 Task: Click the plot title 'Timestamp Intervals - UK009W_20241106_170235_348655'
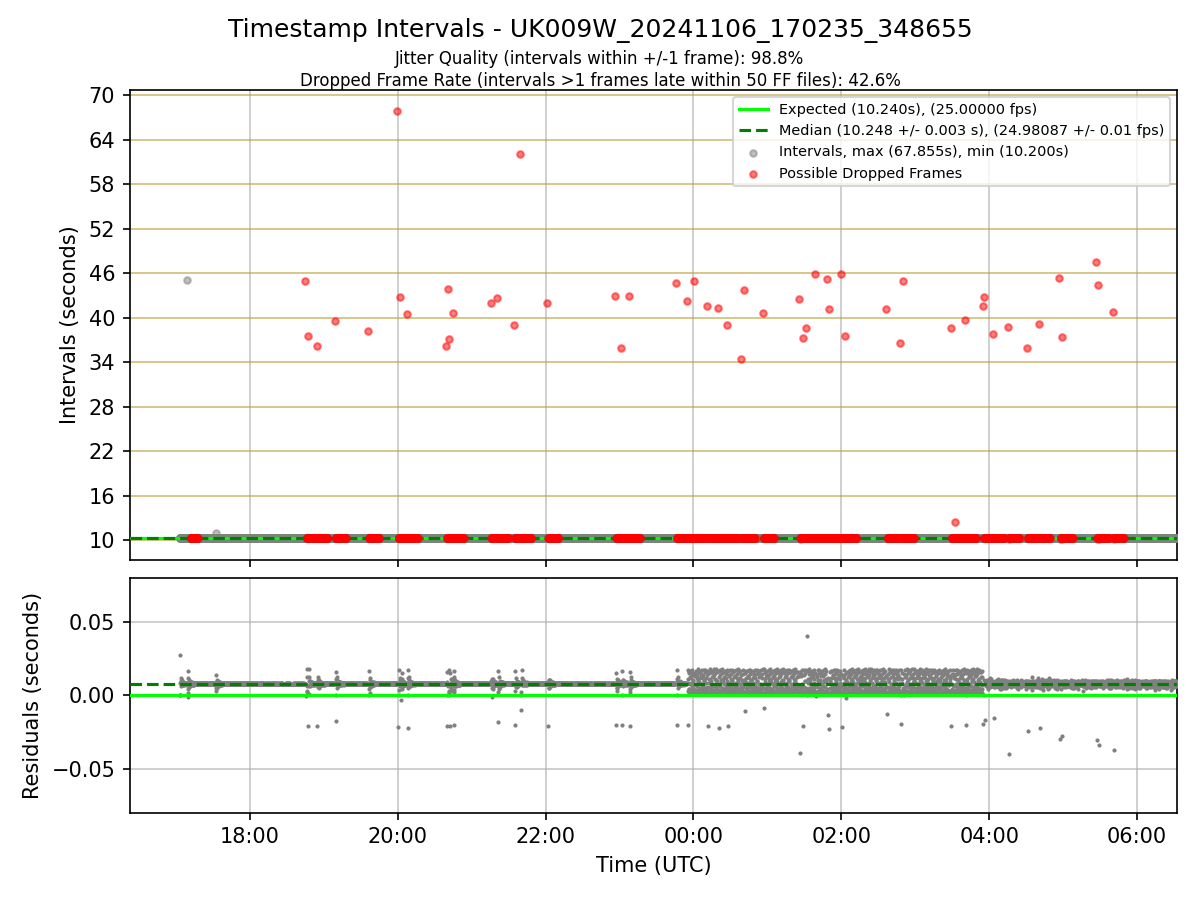tap(600, 29)
